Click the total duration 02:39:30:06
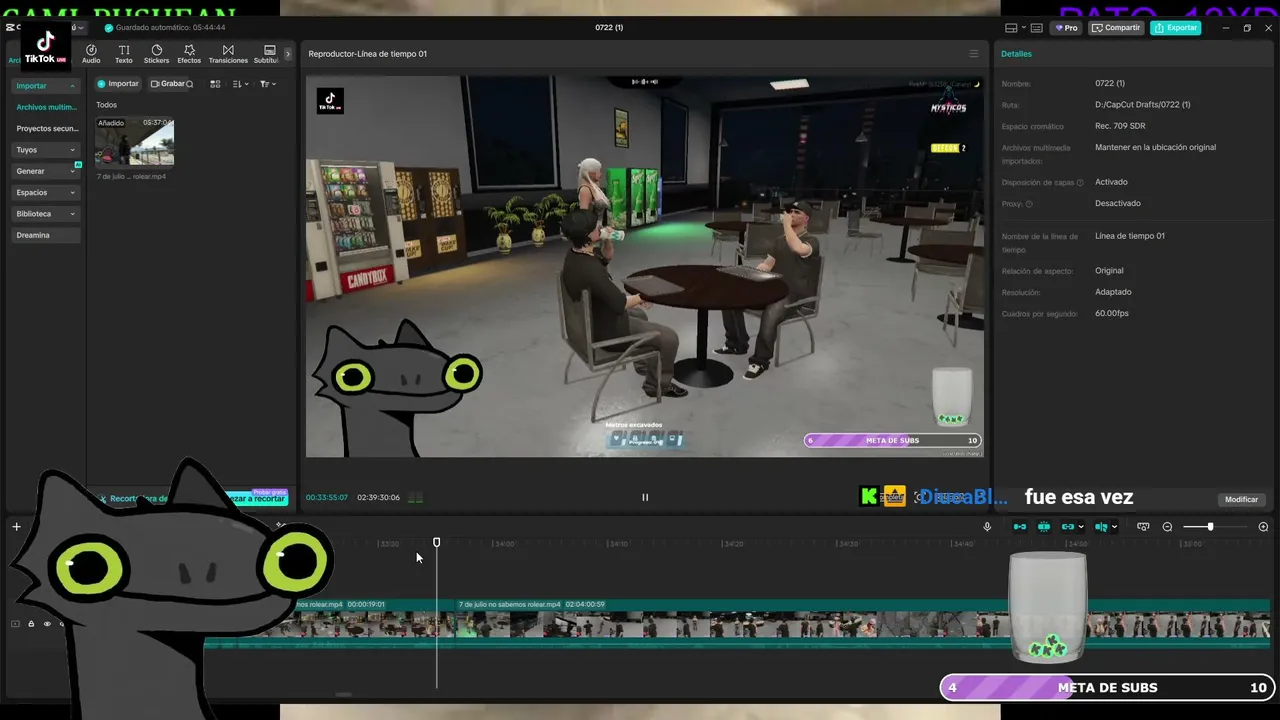This screenshot has width=1280, height=720. click(378, 498)
